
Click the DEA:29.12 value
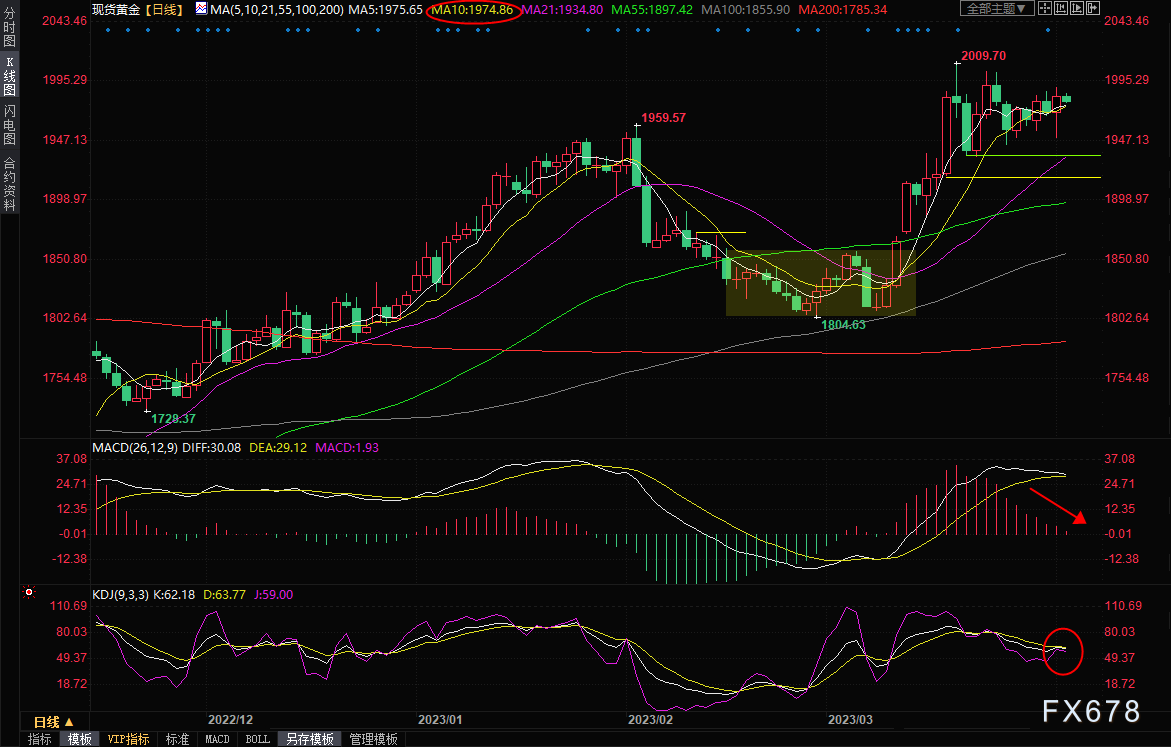[278, 447]
